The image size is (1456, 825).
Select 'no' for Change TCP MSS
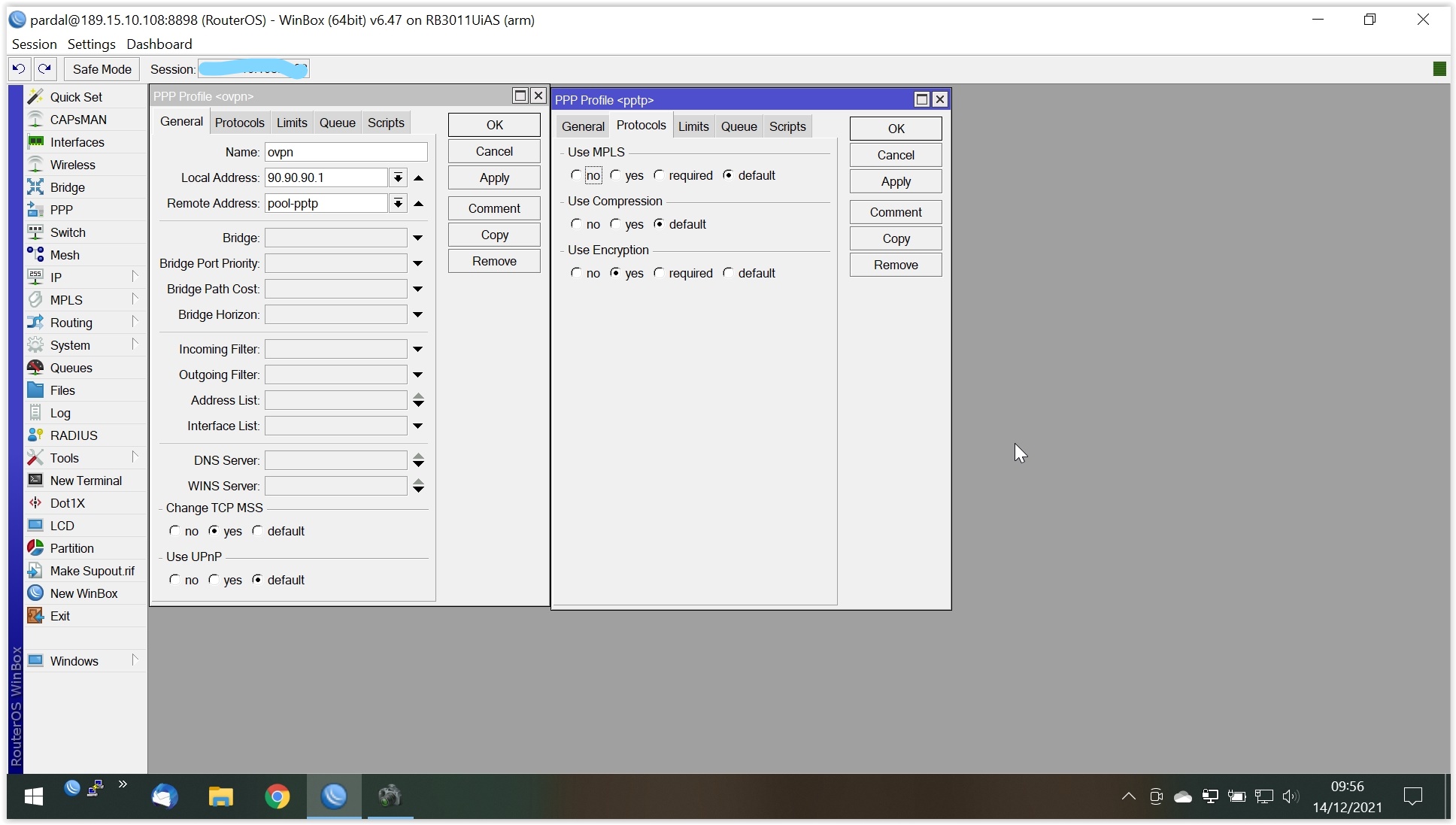175,531
